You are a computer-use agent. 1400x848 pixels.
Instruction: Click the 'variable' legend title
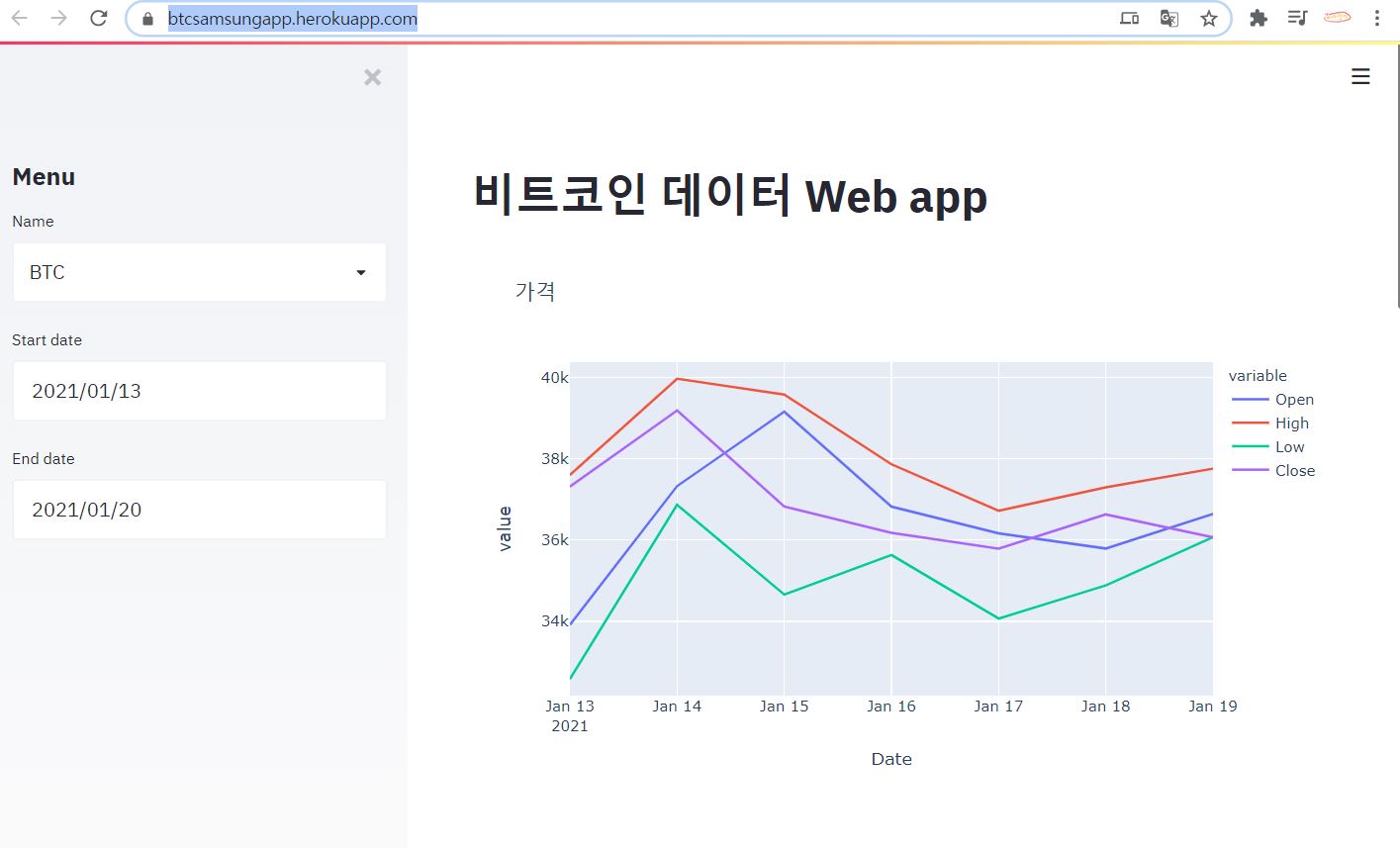1258,376
